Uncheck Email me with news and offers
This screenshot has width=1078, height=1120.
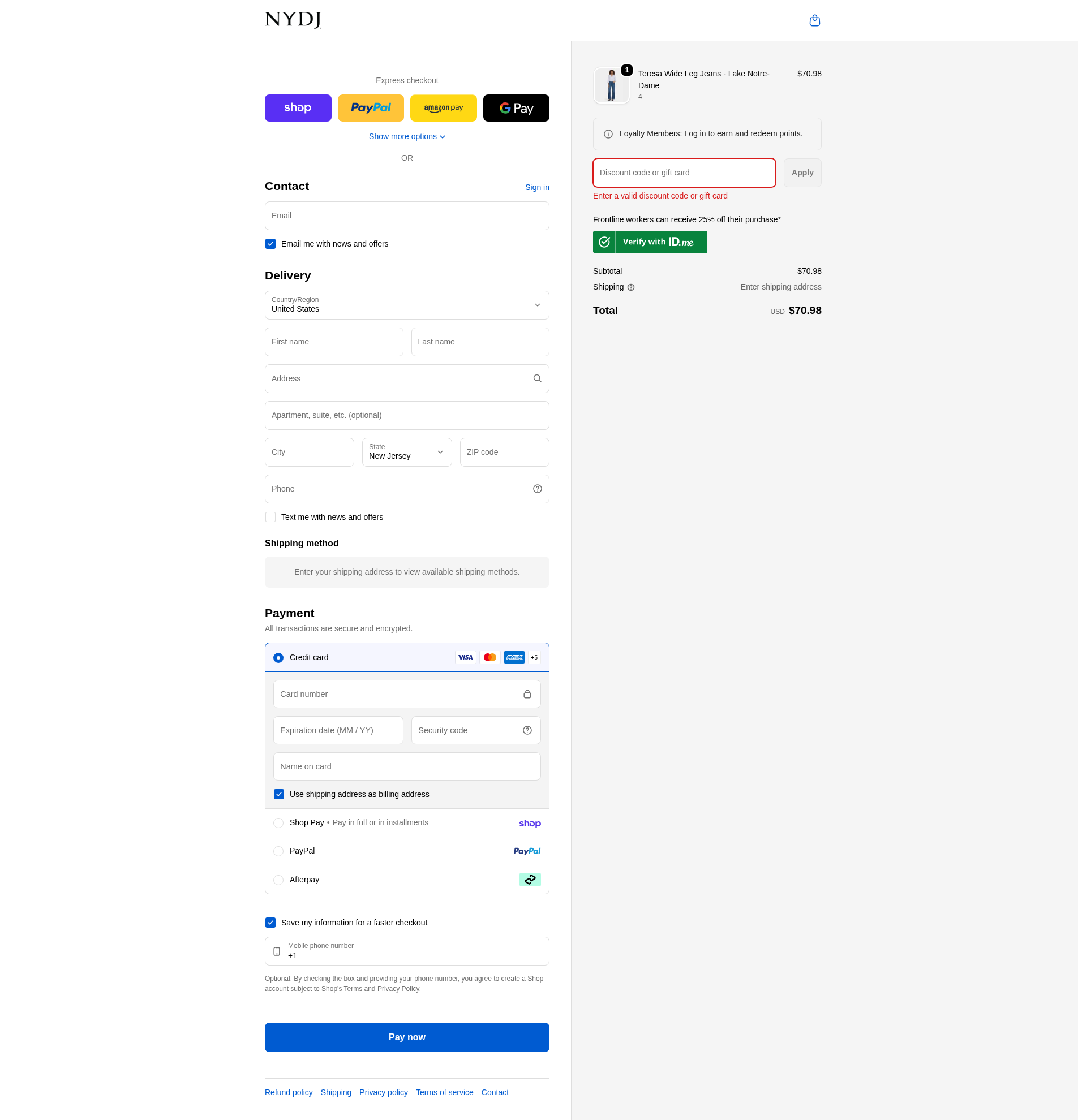[270, 244]
